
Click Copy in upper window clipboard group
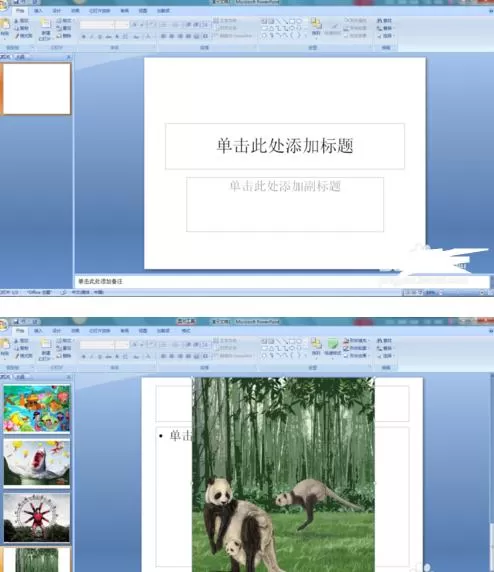[x=22, y=28]
